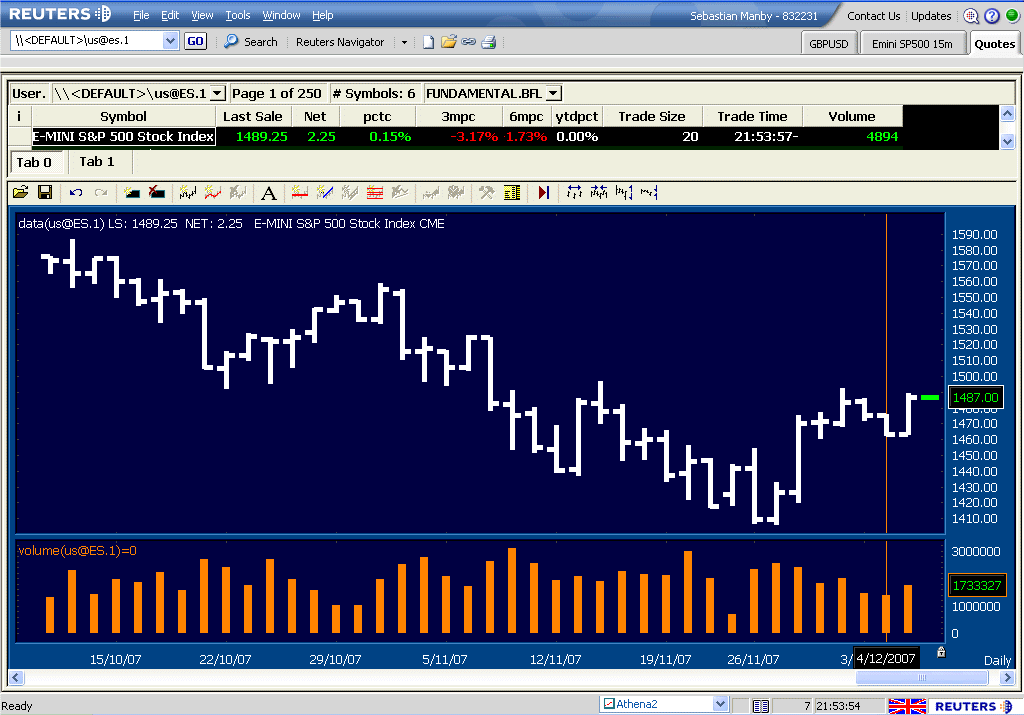
Task: Switch to Emini SP500 15m tab
Action: [x=912, y=44]
